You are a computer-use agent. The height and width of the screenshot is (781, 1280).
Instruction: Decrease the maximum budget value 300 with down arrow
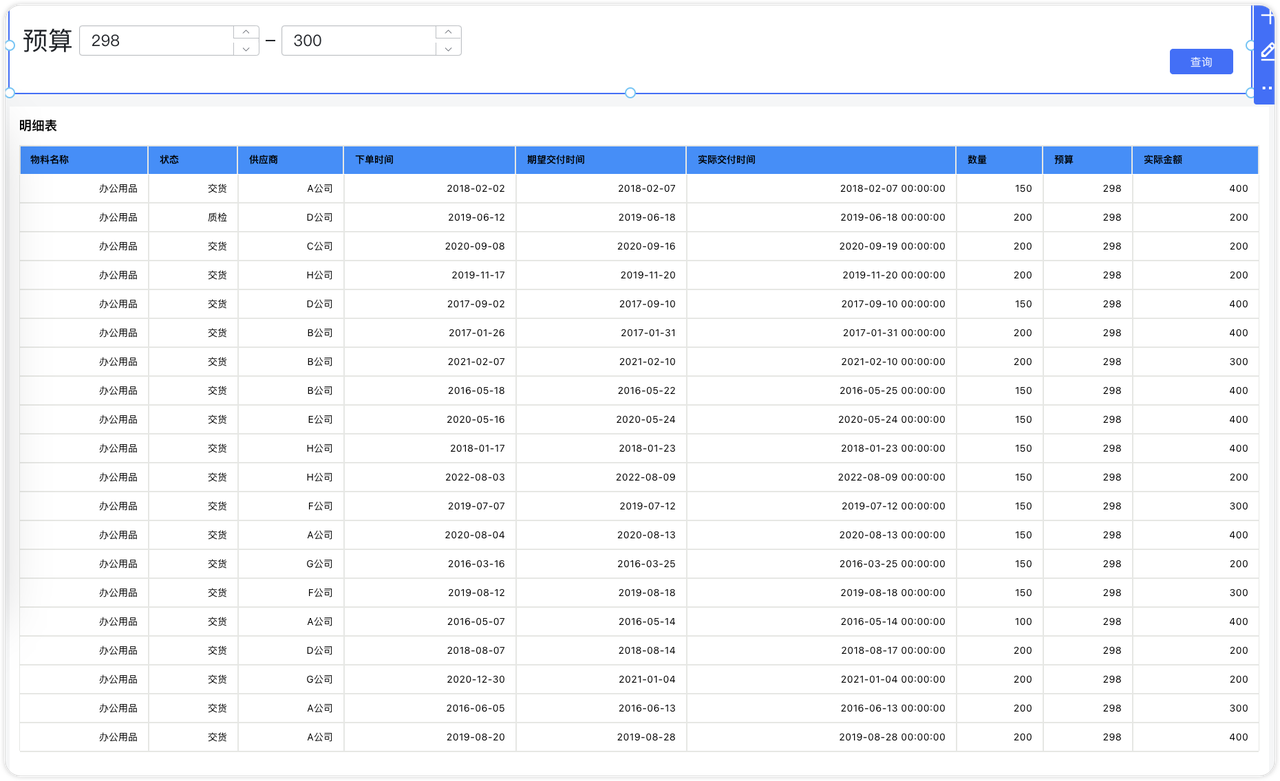(449, 48)
